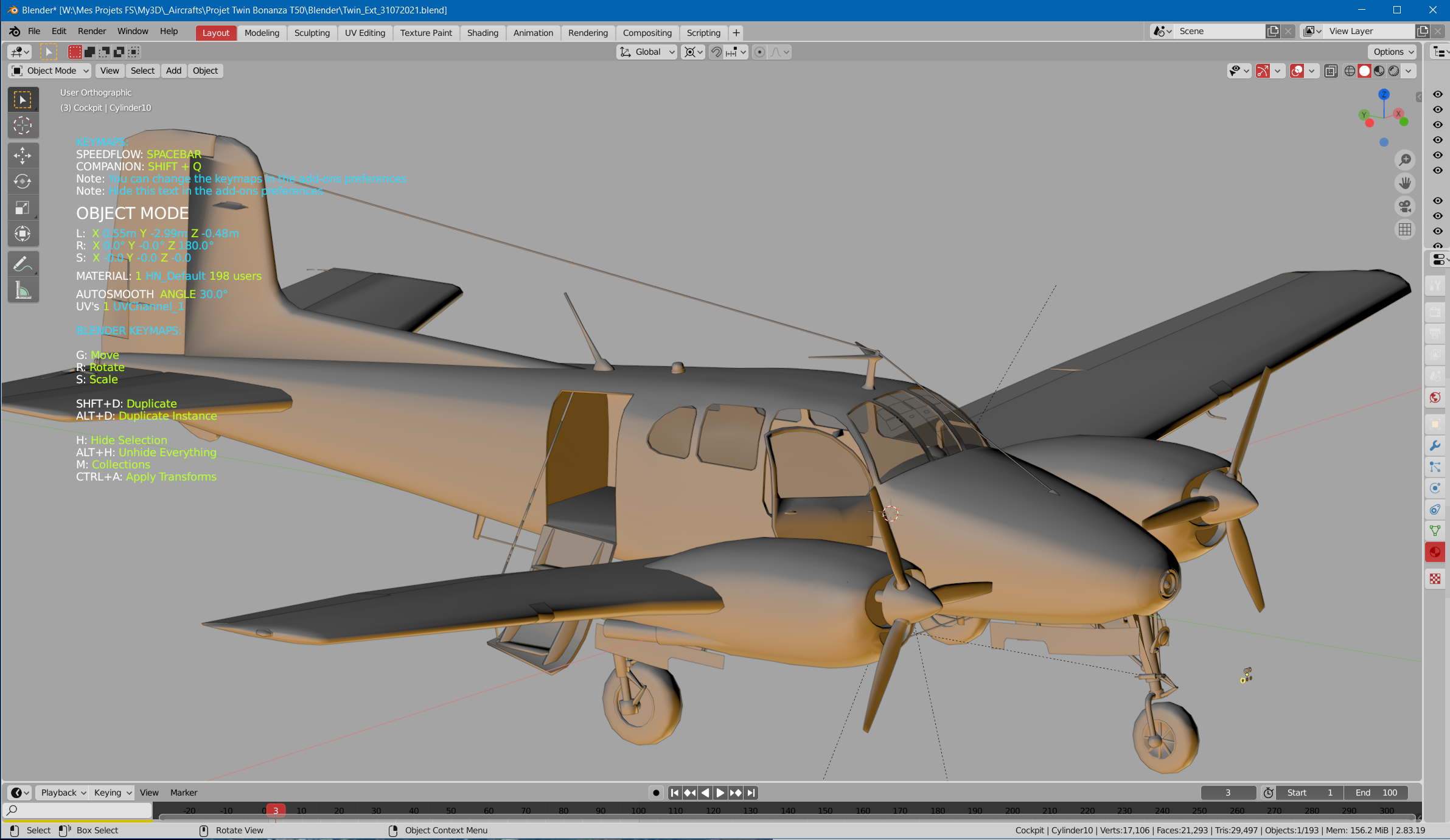The width and height of the screenshot is (1450, 840).
Task: Open the viewport Object menu
Action: click(206, 71)
